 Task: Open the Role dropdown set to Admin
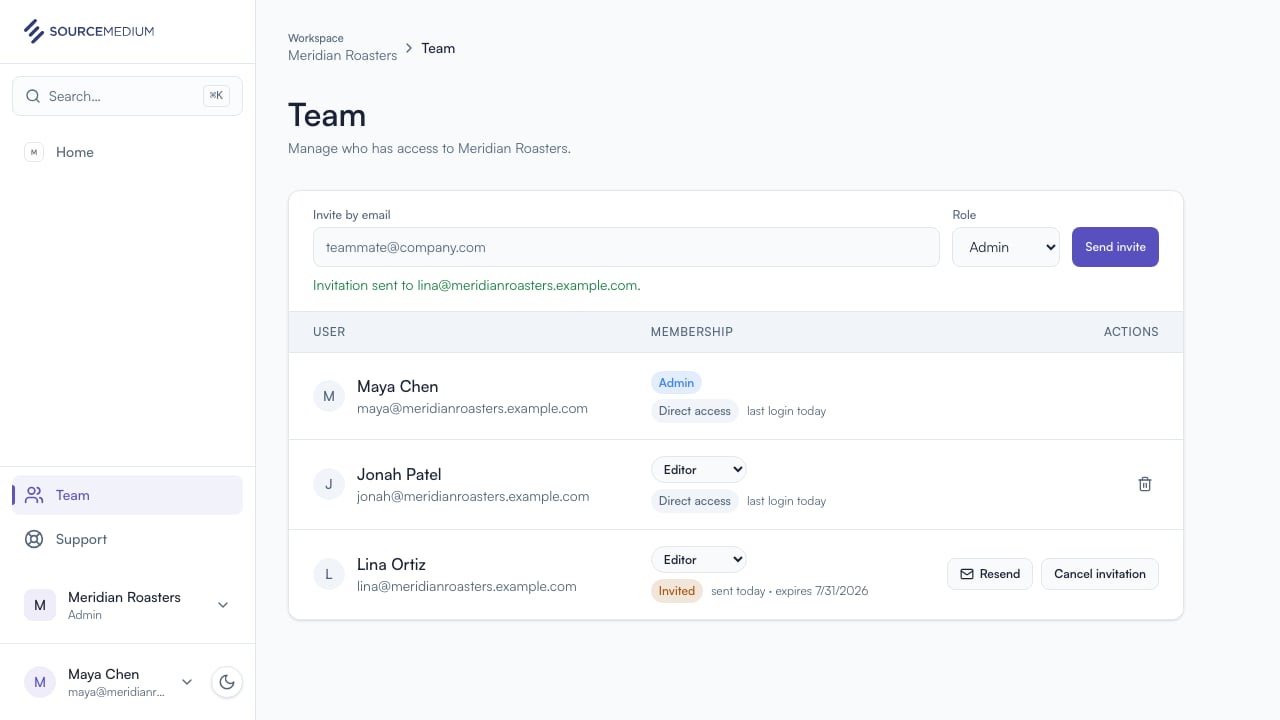(1006, 247)
